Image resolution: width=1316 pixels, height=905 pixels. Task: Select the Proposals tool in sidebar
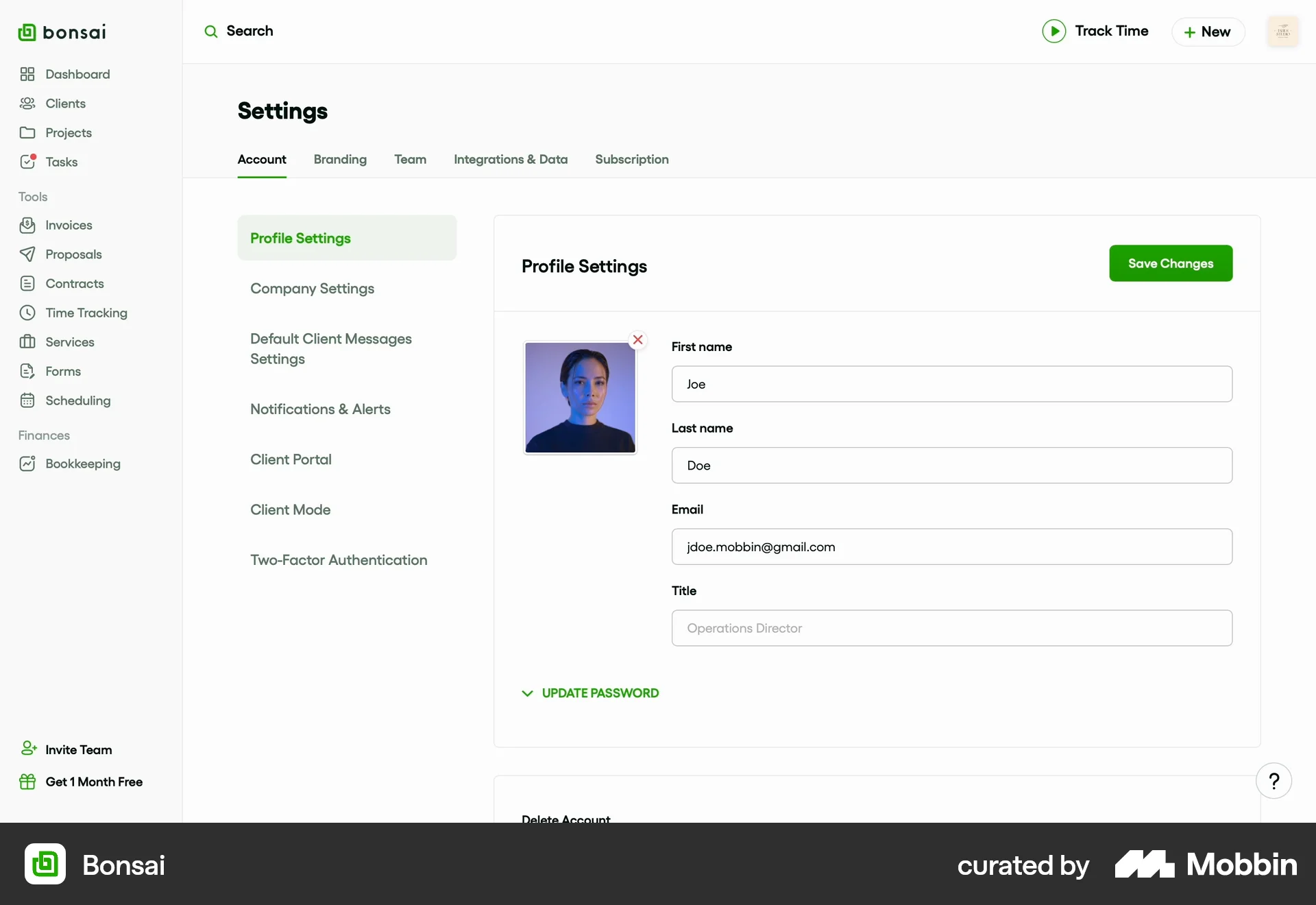click(x=73, y=254)
